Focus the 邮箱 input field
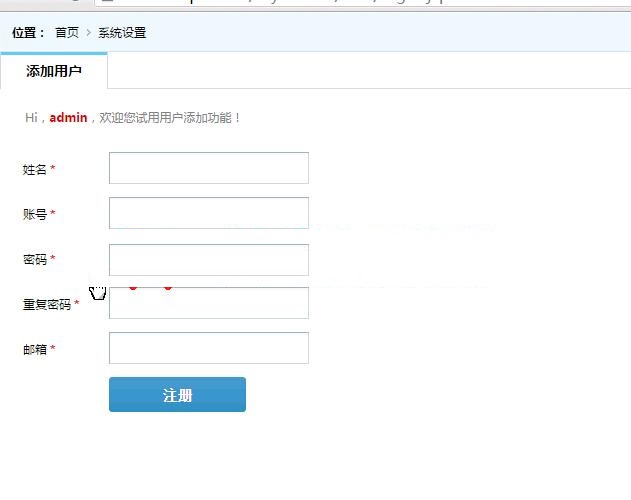 point(209,348)
